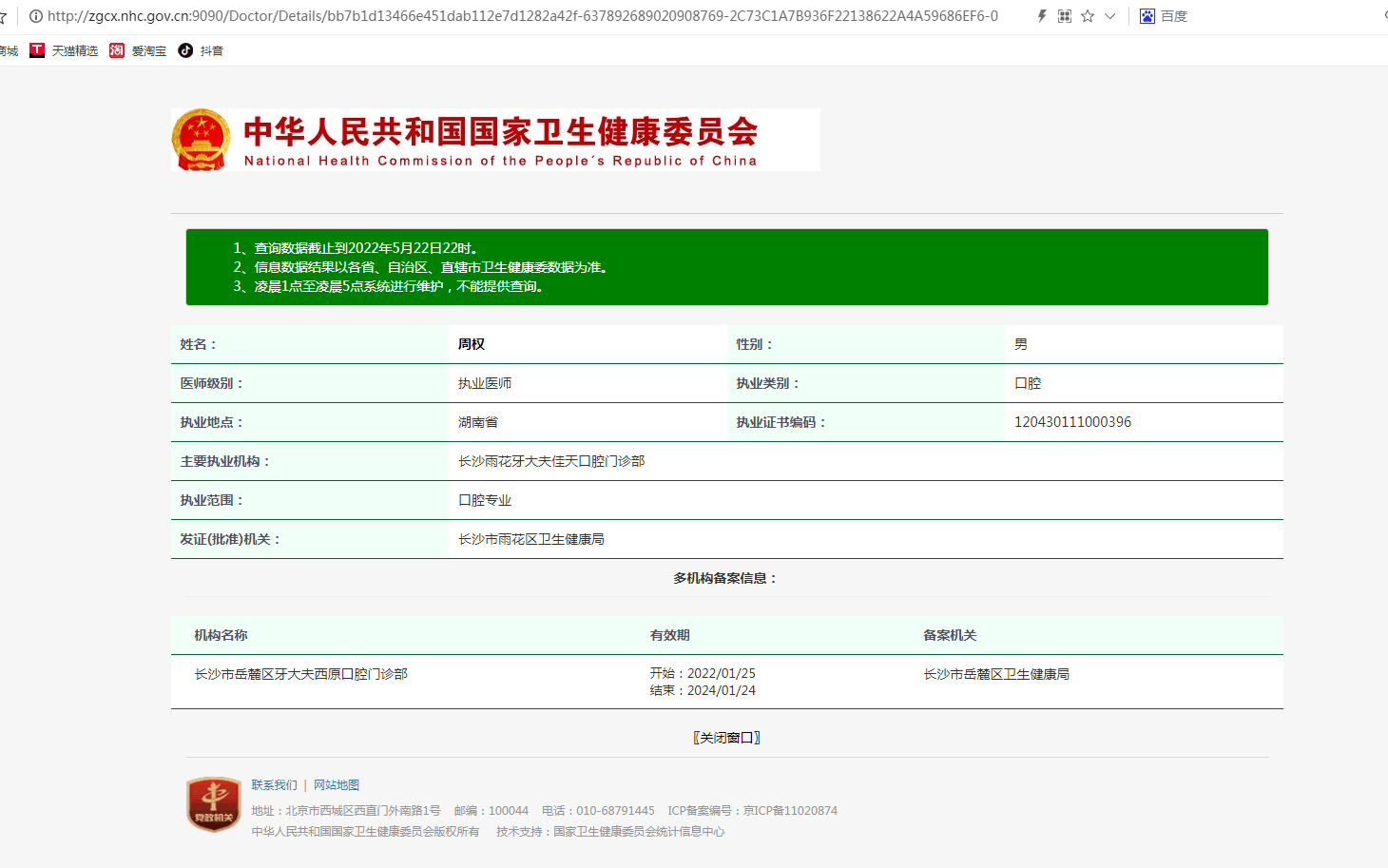Viewport: 1388px width, 868px height.
Task: Bookmark this page with the star icon
Action: pyautogui.click(x=1088, y=16)
